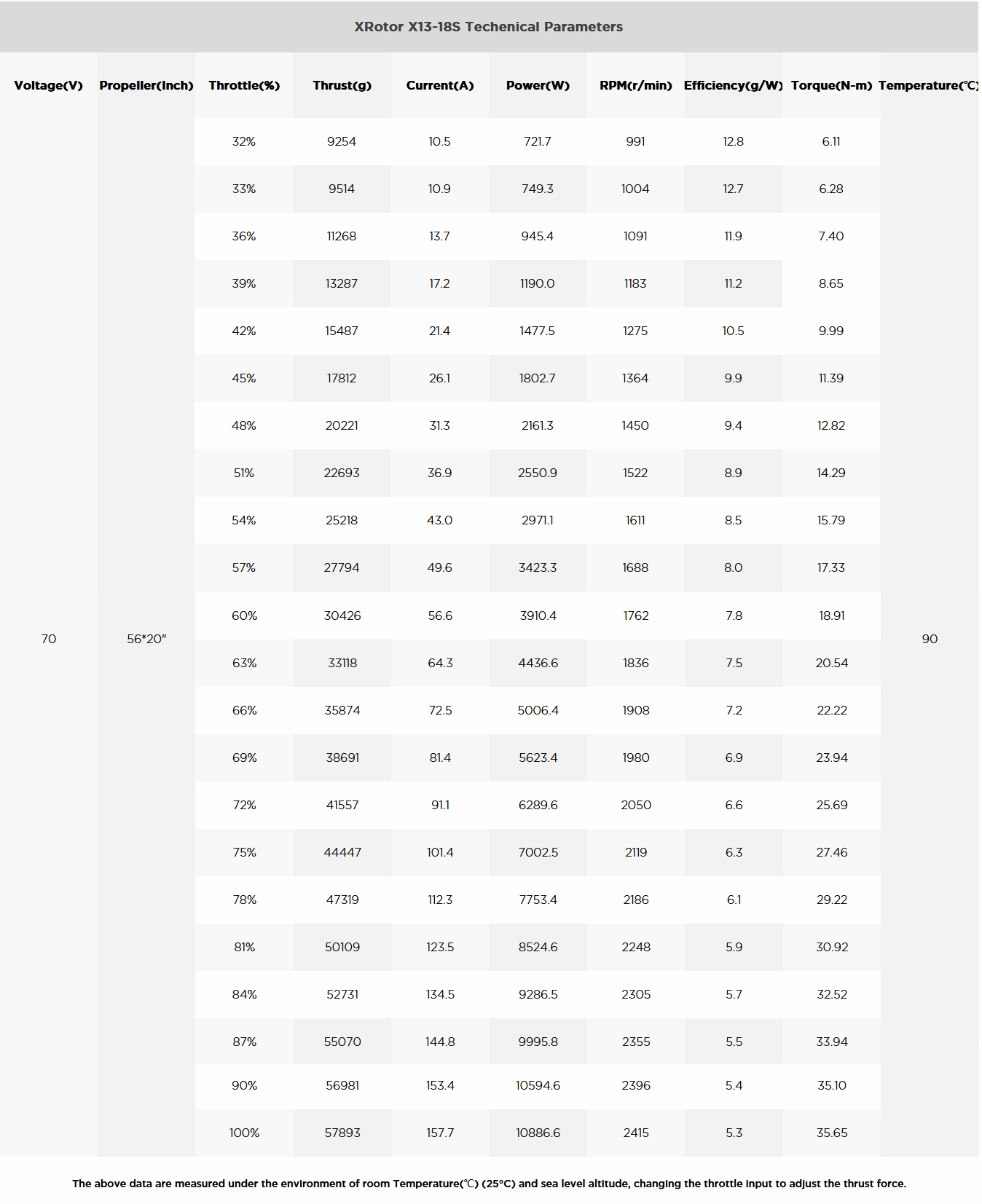This screenshot has width=982, height=1204.
Task: Click the Temperature(℃) column header
Action: coord(929,85)
